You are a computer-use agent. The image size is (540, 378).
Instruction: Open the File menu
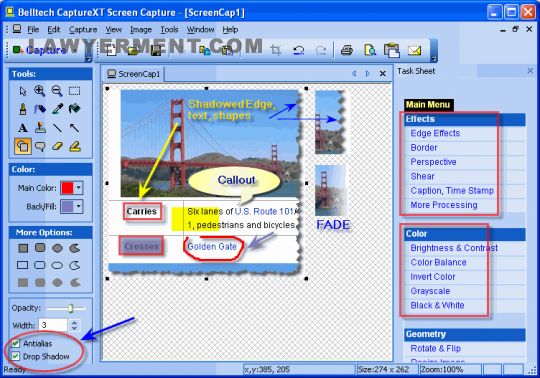coord(33,30)
